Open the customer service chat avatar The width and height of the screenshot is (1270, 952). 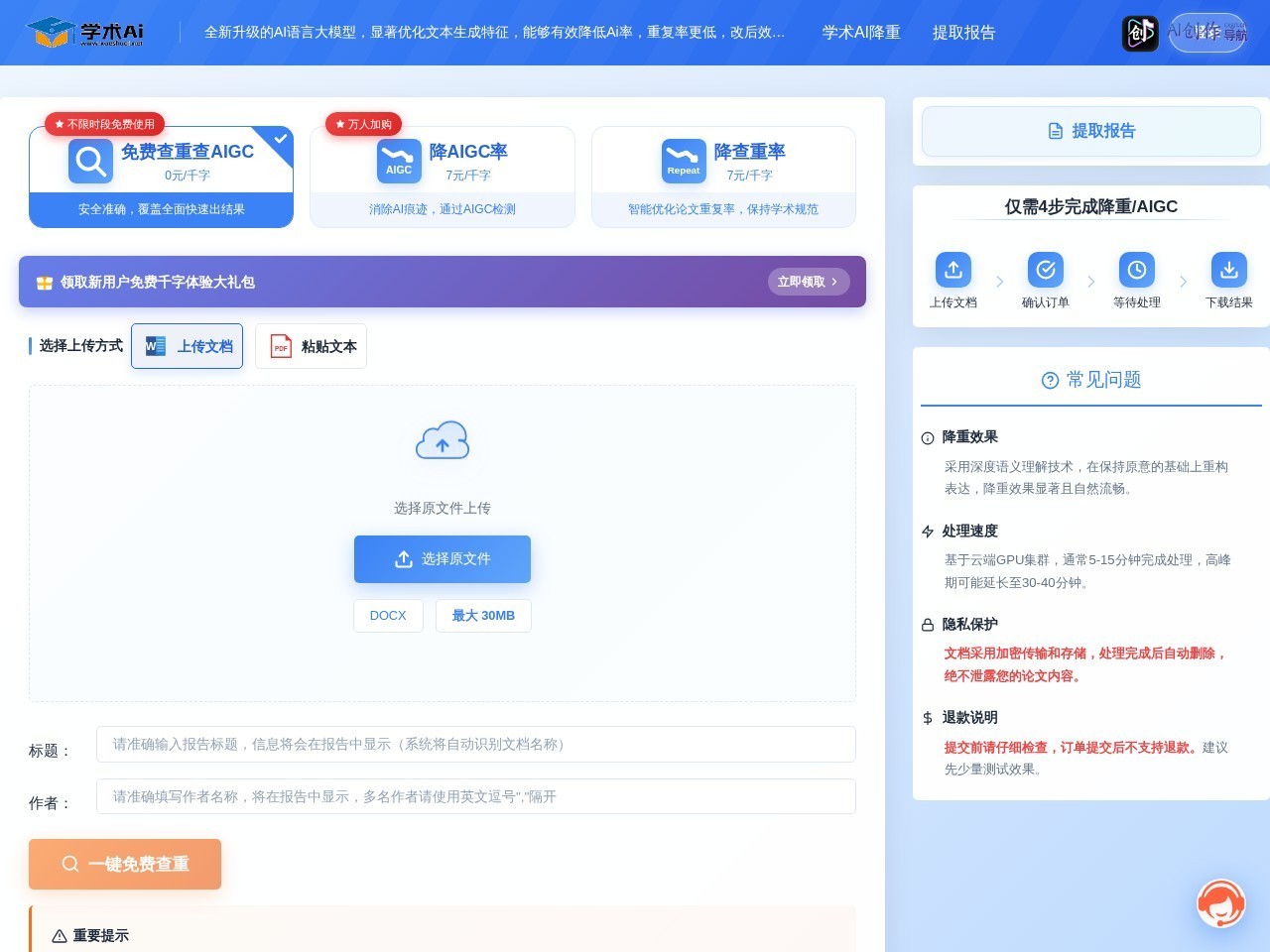[x=1220, y=902]
